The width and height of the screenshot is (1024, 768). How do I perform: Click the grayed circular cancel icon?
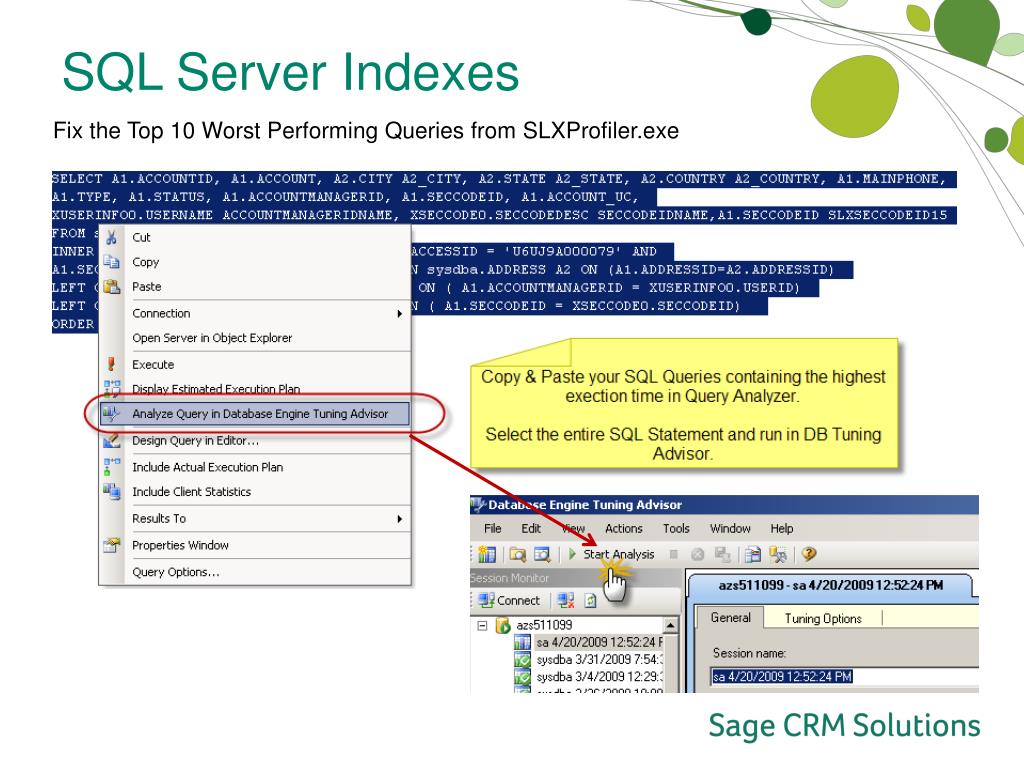pyautogui.click(x=697, y=554)
